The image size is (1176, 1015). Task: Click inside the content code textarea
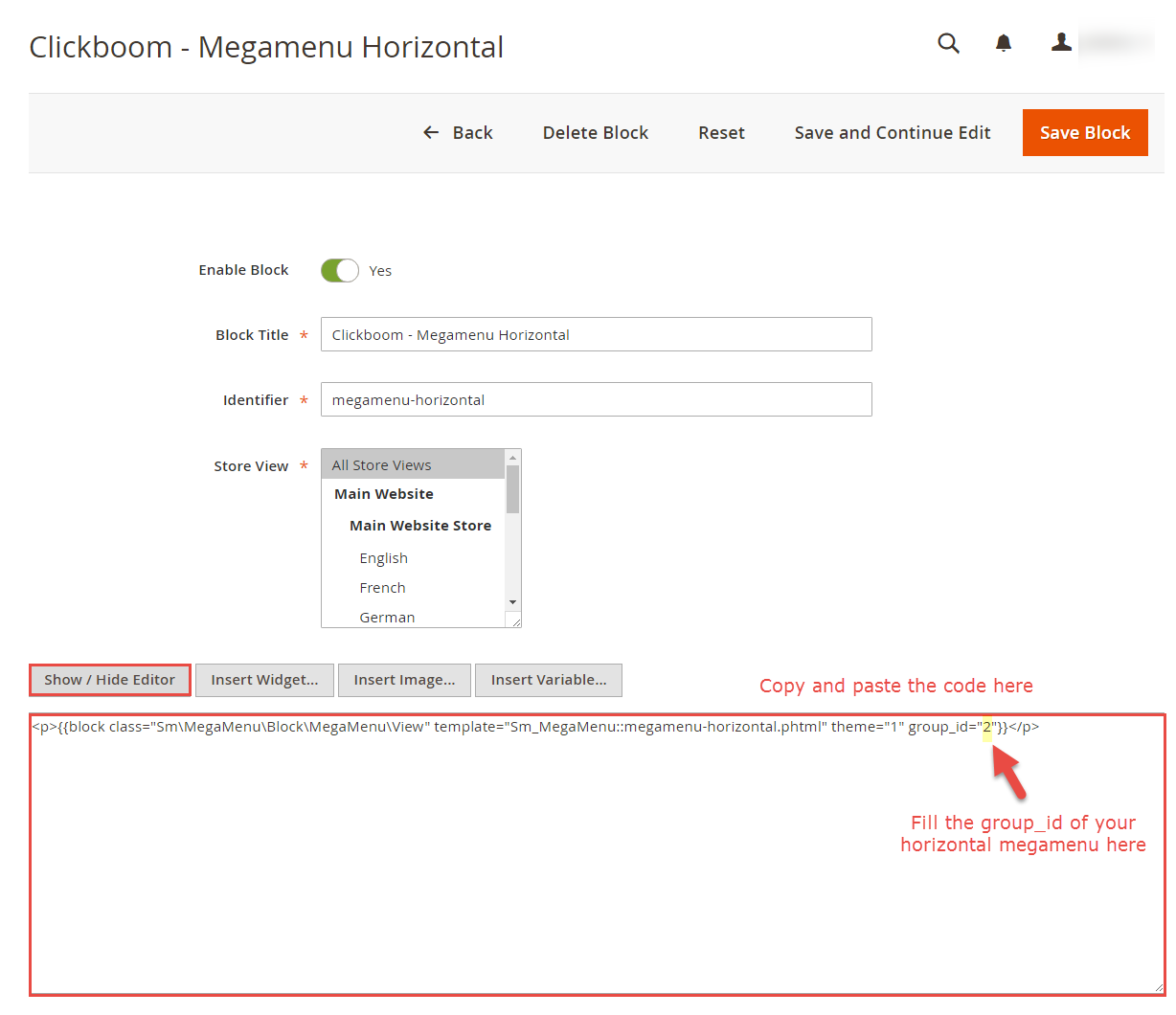(x=598, y=854)
